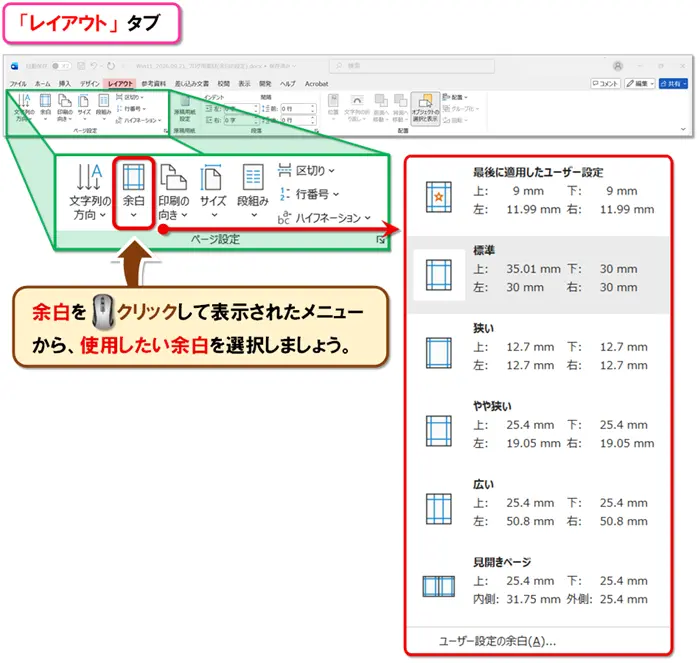This screenshot has width=700, height=663.
Task: Expand the グループ化 group dropdown
Action: 461,108
